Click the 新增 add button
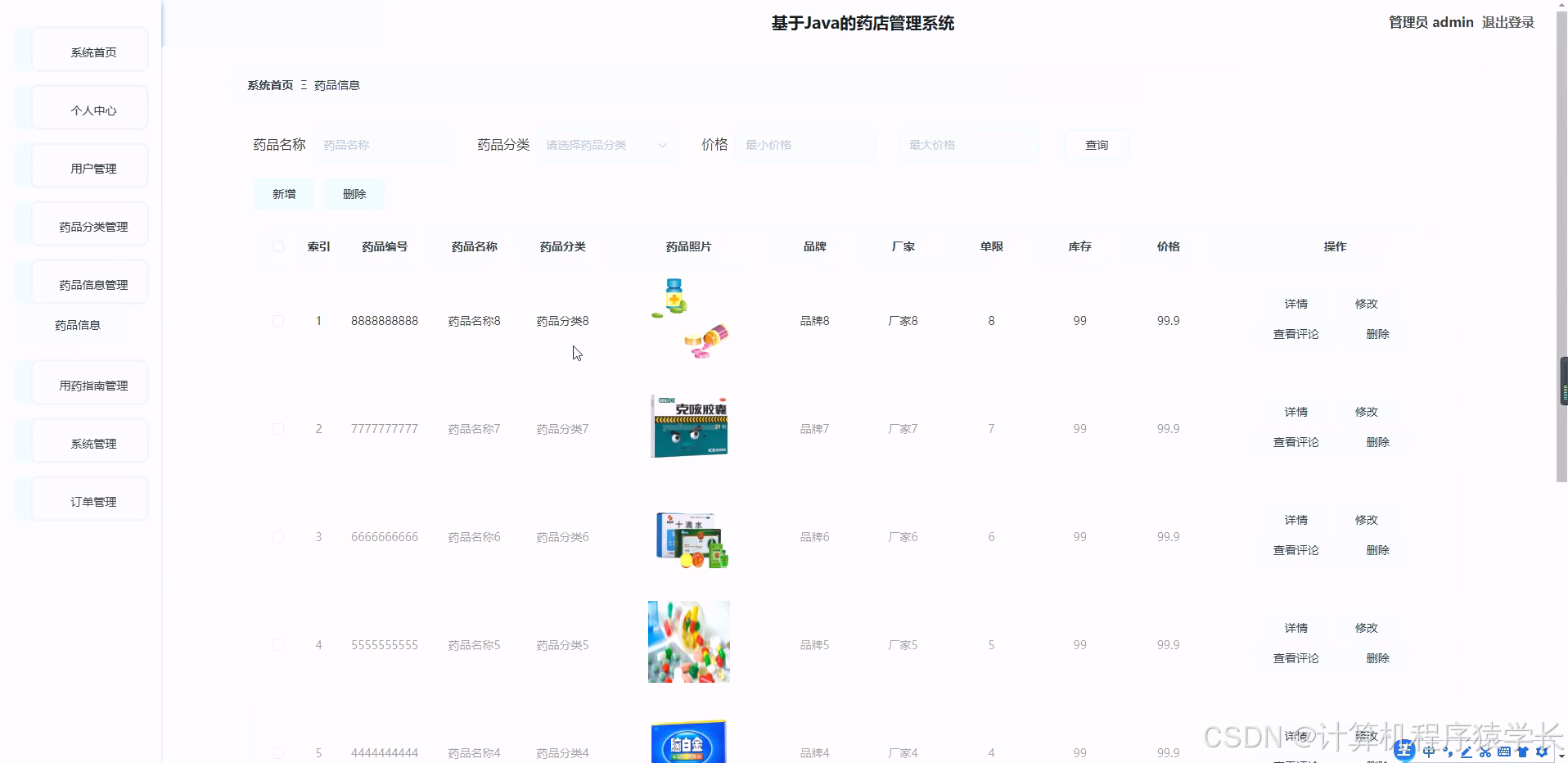Viewport: 1568px width, 763px height. click(x=283, y=194)
